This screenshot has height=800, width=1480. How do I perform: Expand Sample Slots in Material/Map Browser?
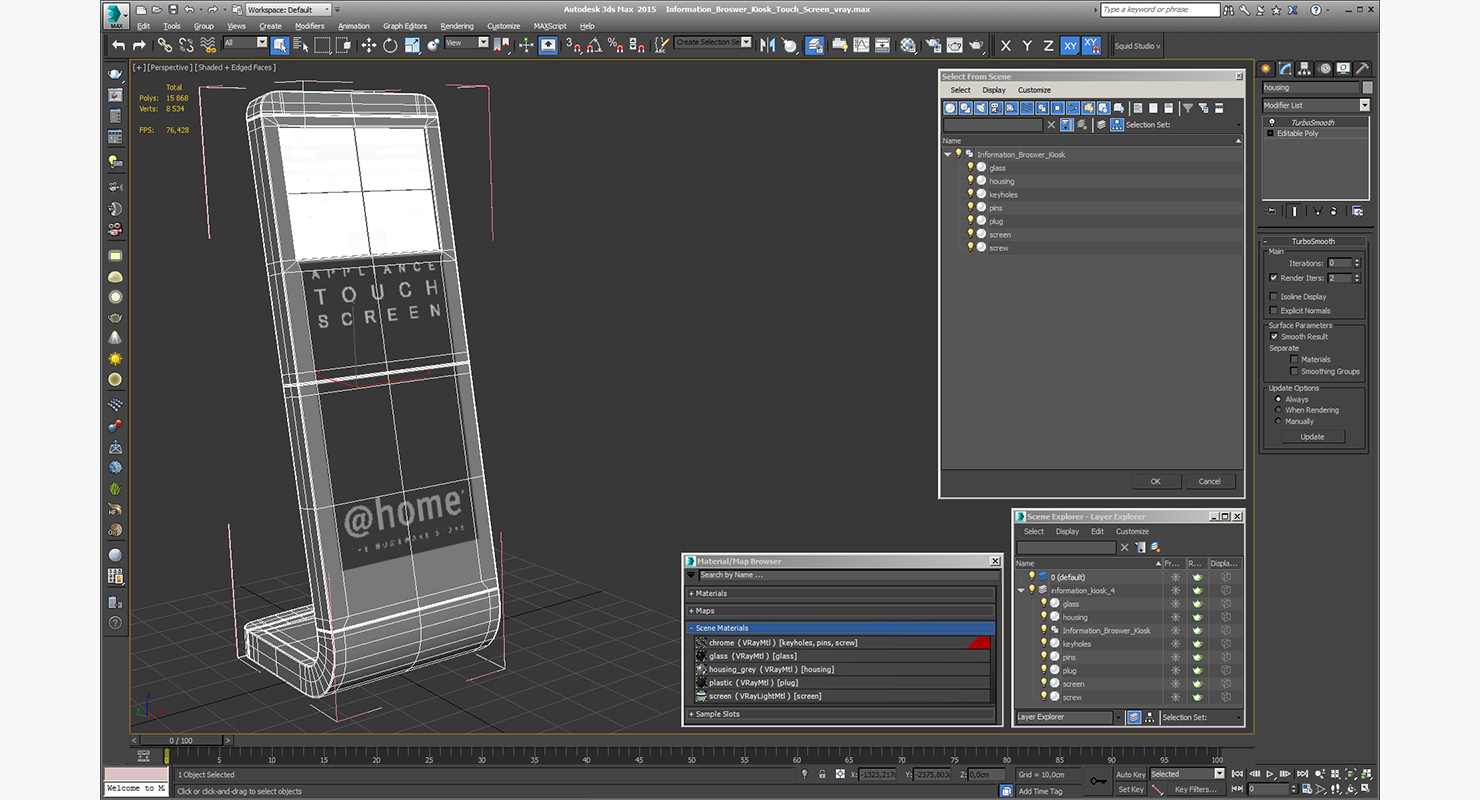click(840, 714)
